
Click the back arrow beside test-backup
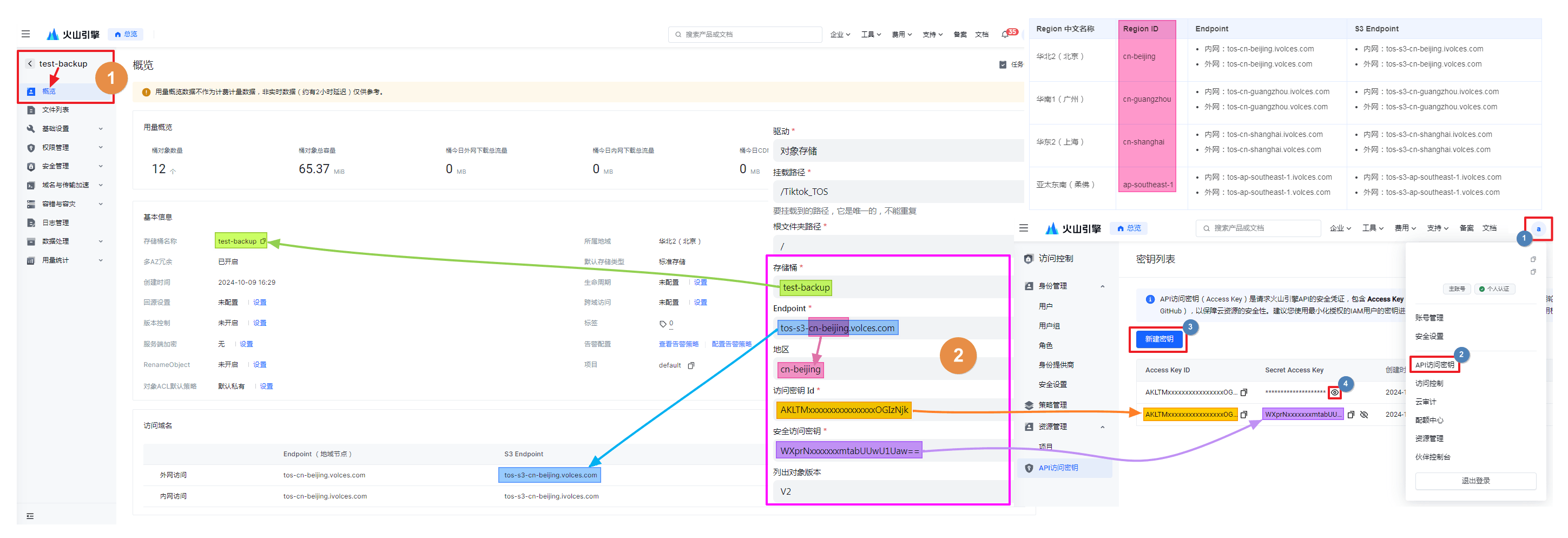30,64
